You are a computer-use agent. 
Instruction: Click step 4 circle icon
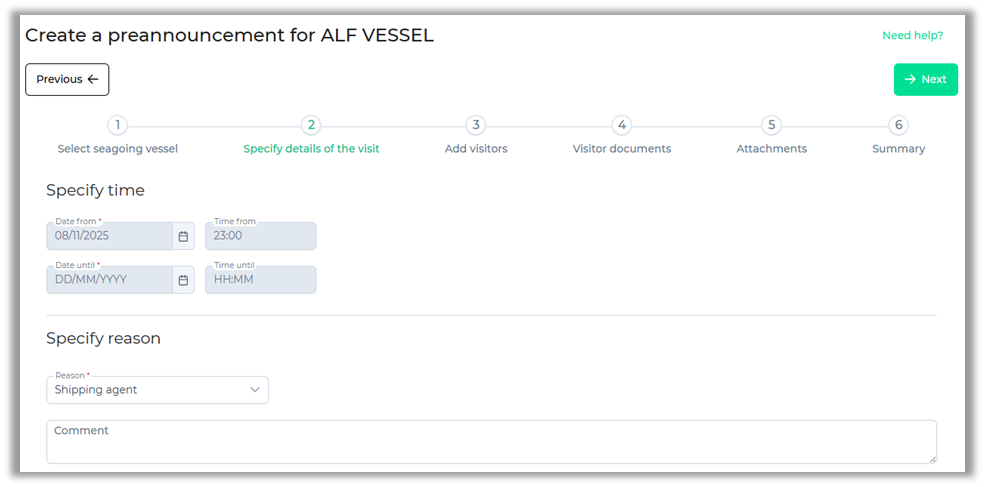coord(622,126)
